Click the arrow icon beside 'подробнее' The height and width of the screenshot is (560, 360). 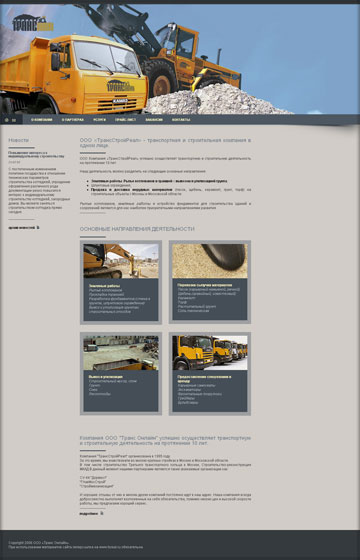coord(102,514)
